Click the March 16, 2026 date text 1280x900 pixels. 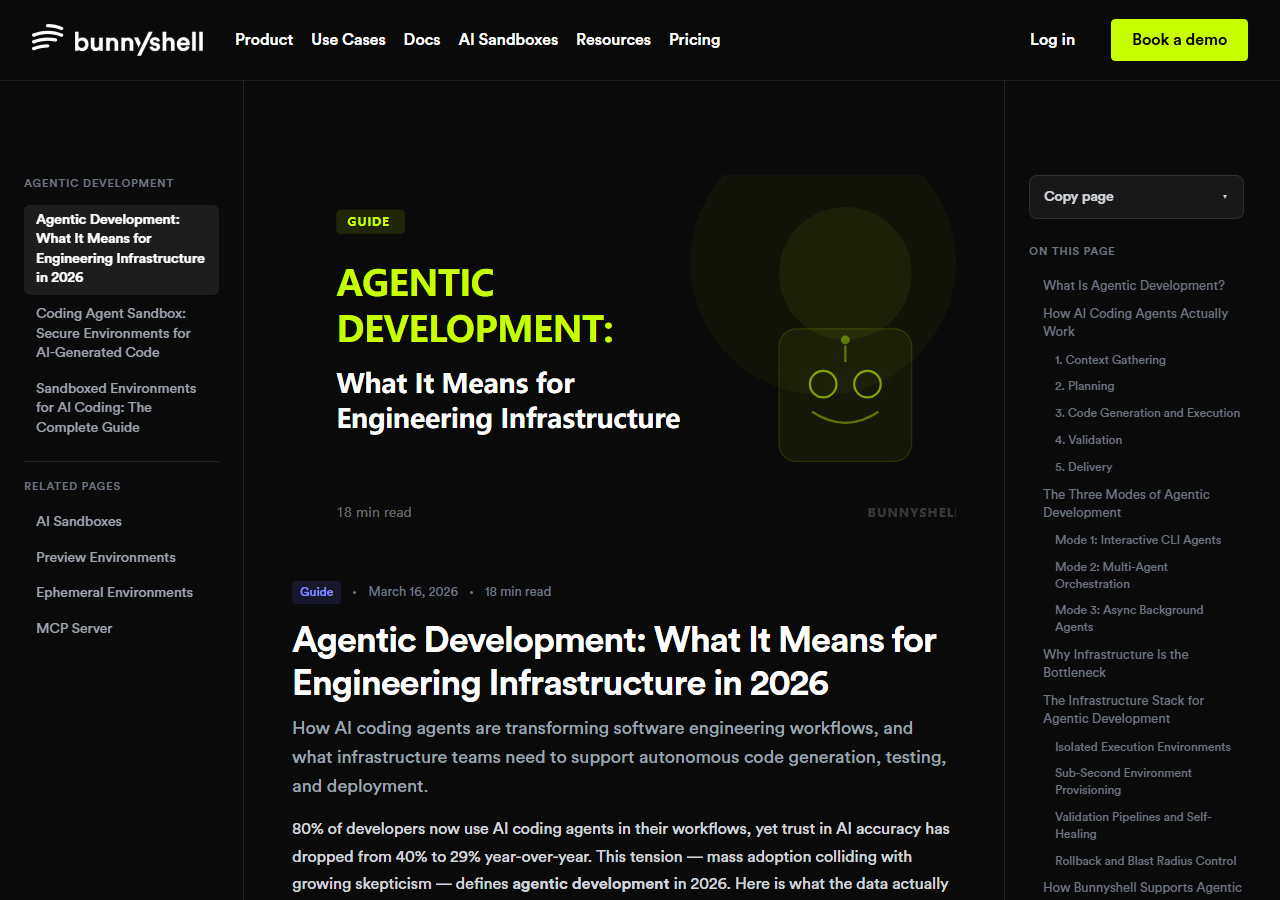click(413, 592)
